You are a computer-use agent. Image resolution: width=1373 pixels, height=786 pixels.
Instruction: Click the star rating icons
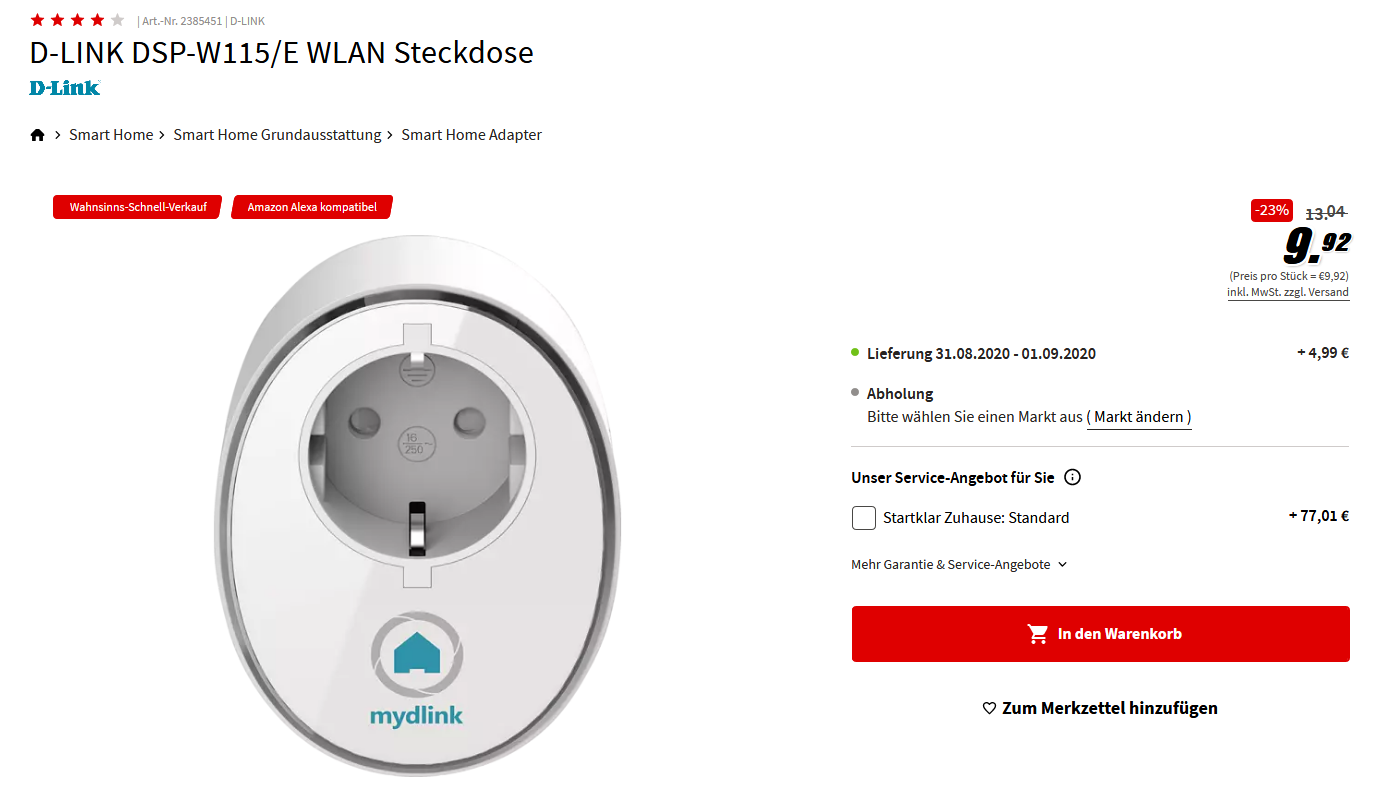pos(77,20)
